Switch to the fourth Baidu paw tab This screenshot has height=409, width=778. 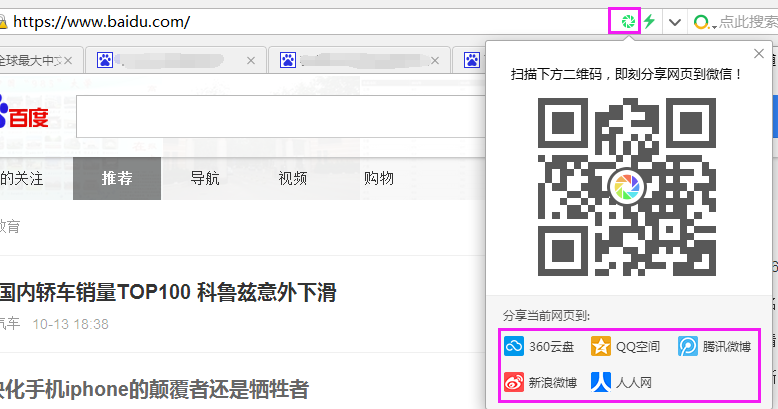[469, 61]
